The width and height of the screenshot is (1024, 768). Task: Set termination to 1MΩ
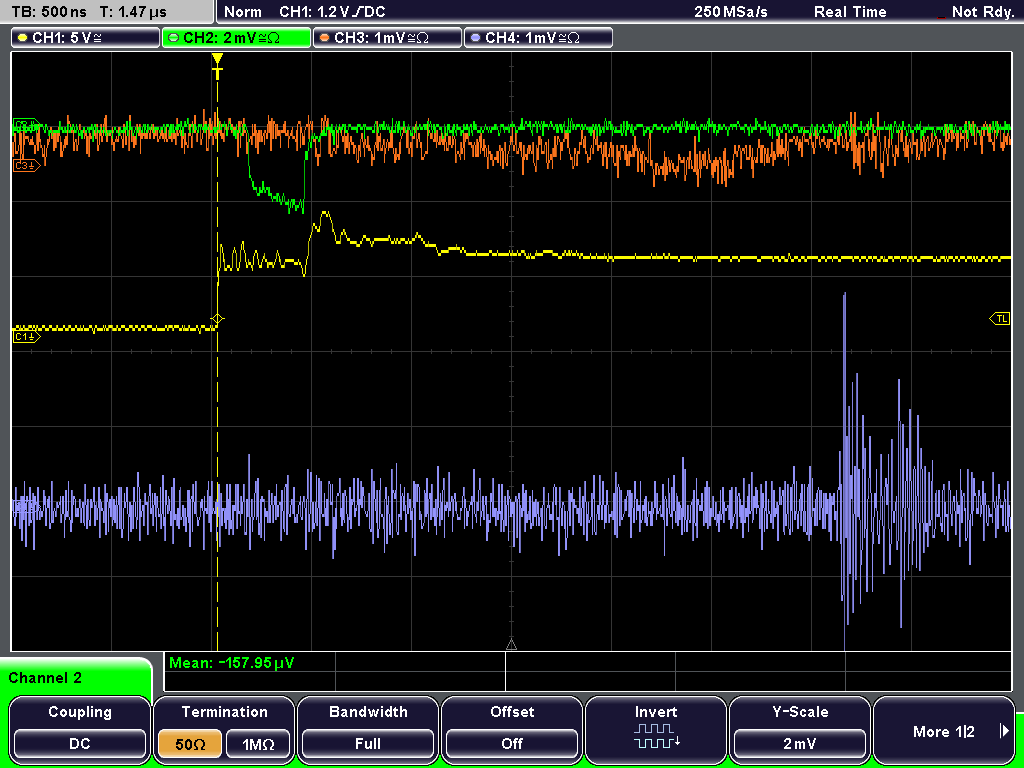(258, 744)
